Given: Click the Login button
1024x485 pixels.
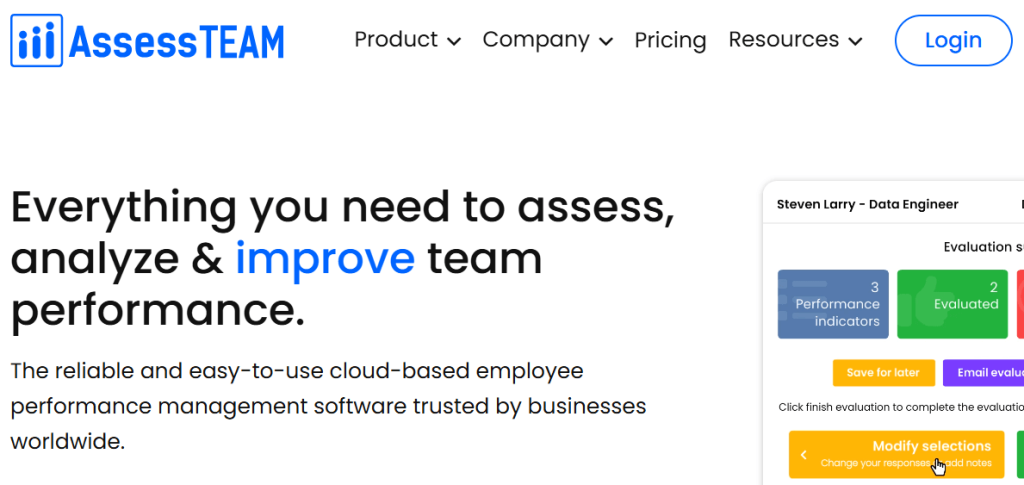Looking at the screenshot, I should tap(953, 40).
